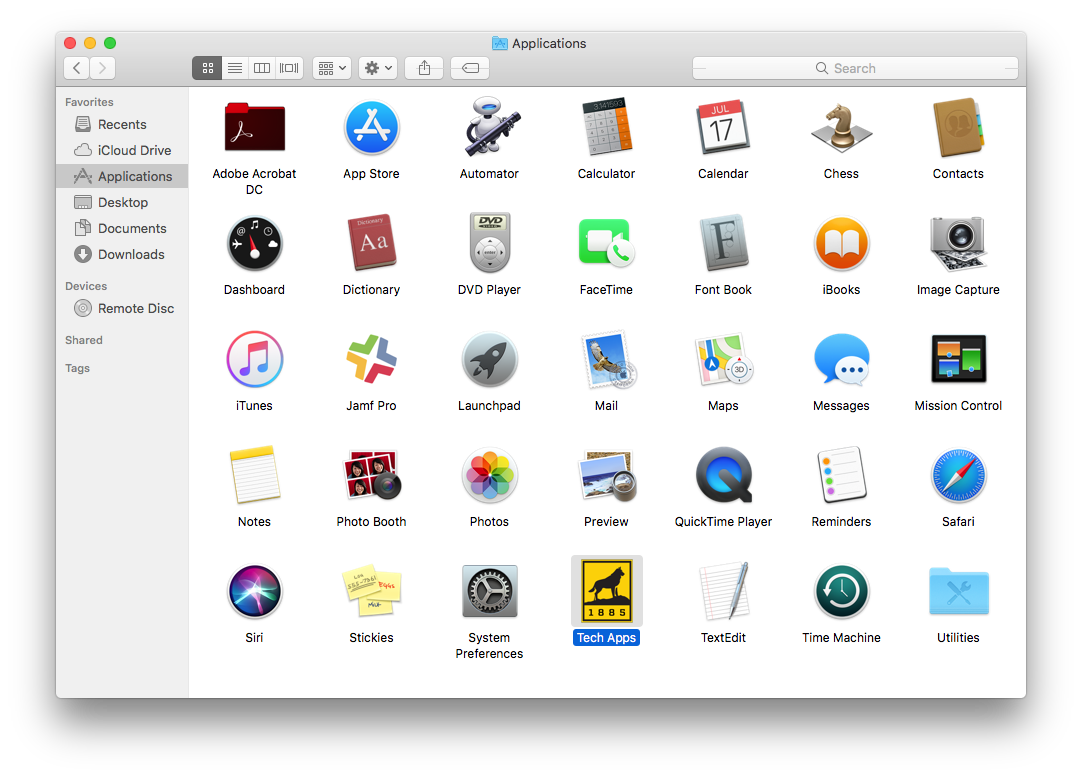Click the Contacts app icon

(958, 128)
